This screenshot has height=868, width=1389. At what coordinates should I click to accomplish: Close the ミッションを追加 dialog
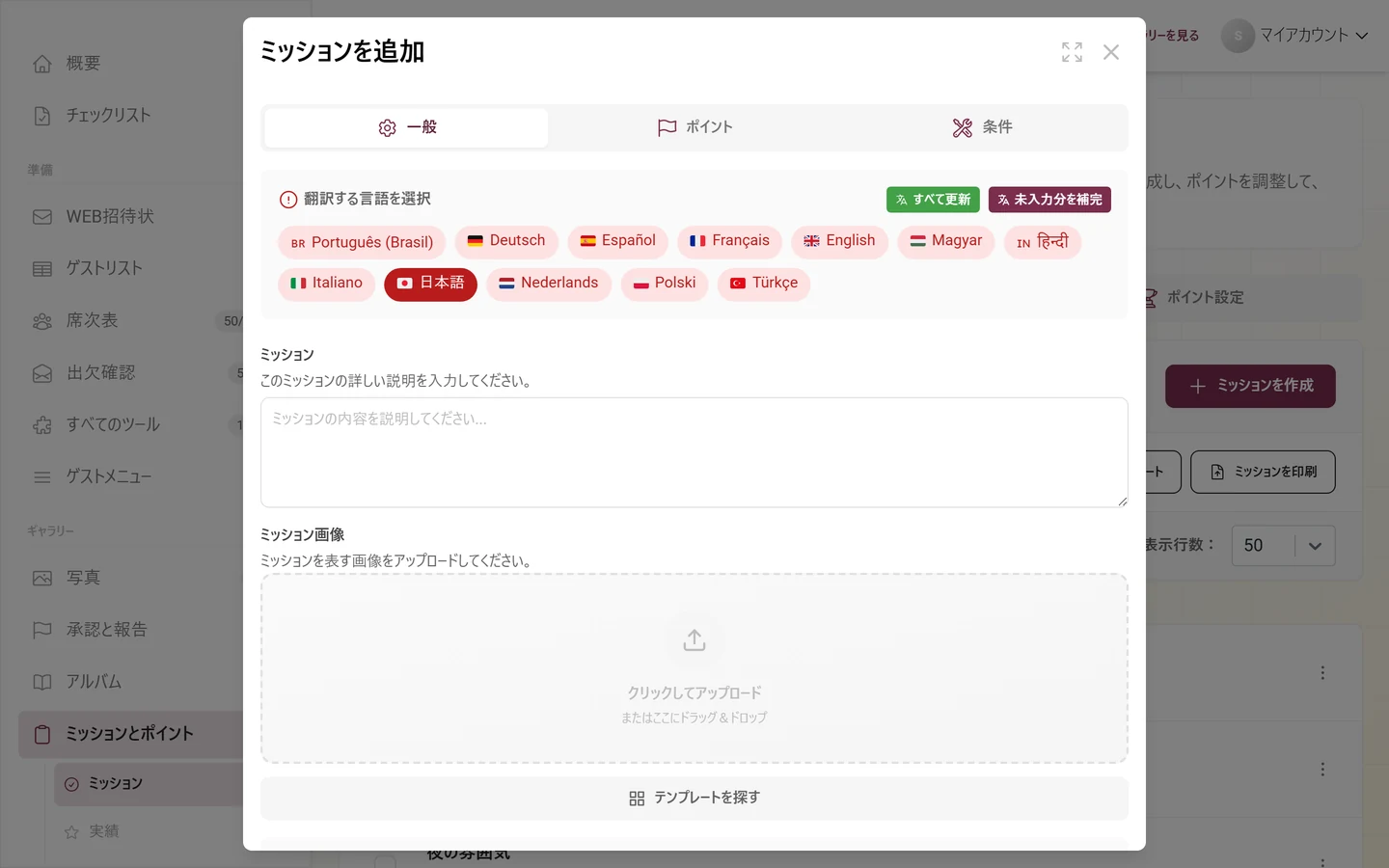1111,52
